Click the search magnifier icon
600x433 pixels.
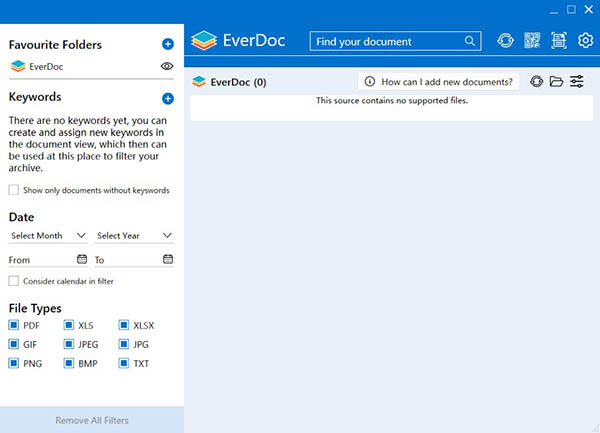pos(470,41)
